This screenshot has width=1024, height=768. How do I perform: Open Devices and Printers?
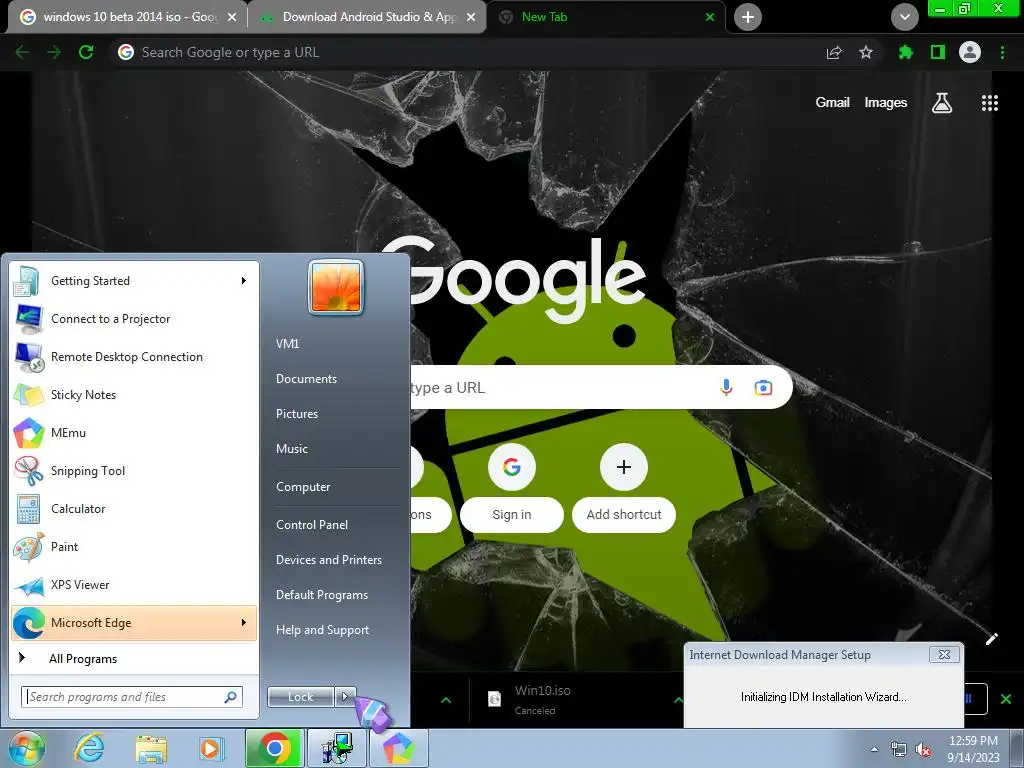pyautogui.click(x=329, y=560)
